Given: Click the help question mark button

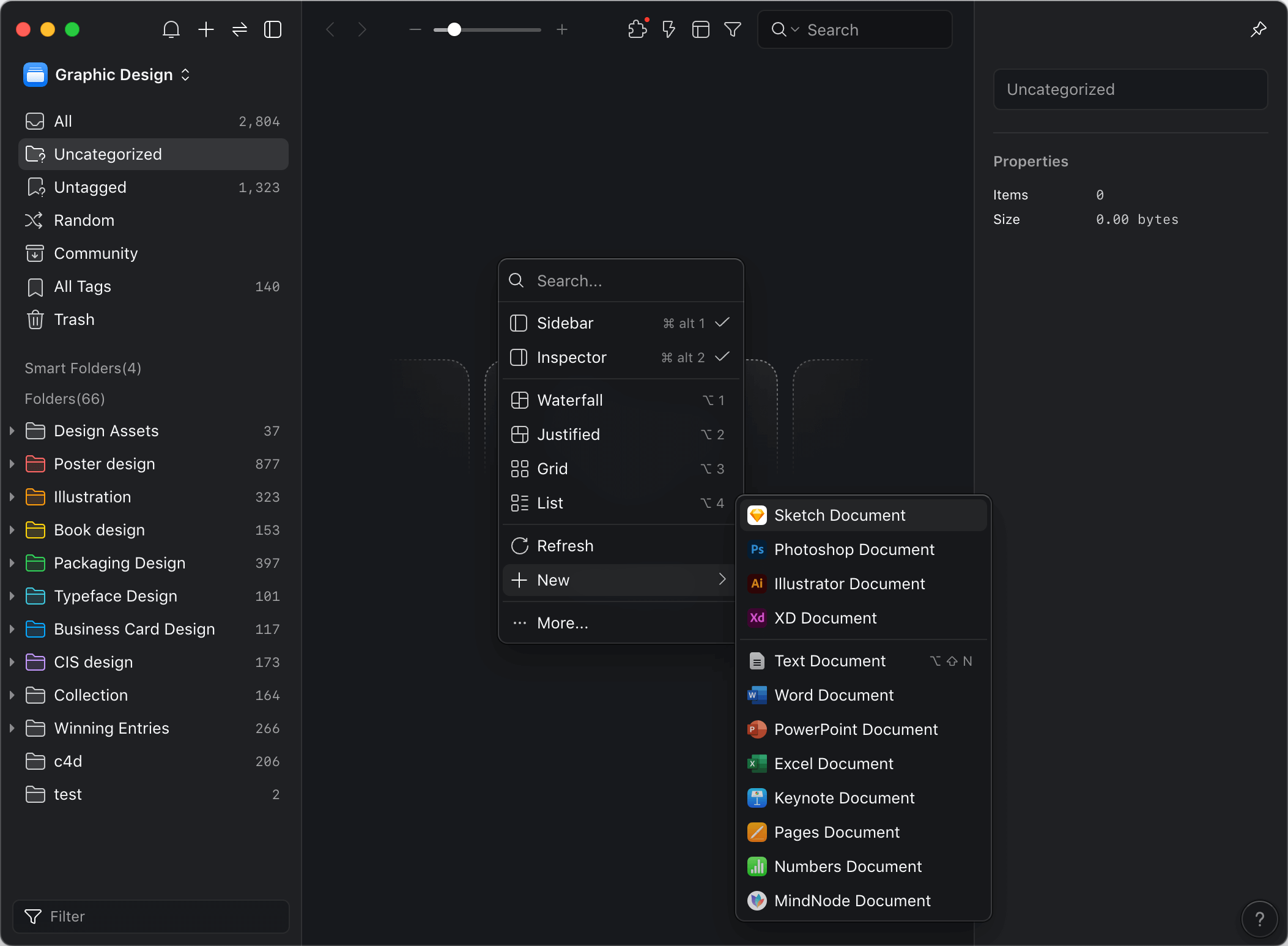Looking at the screenshot, I should [x=1259, y=918].
